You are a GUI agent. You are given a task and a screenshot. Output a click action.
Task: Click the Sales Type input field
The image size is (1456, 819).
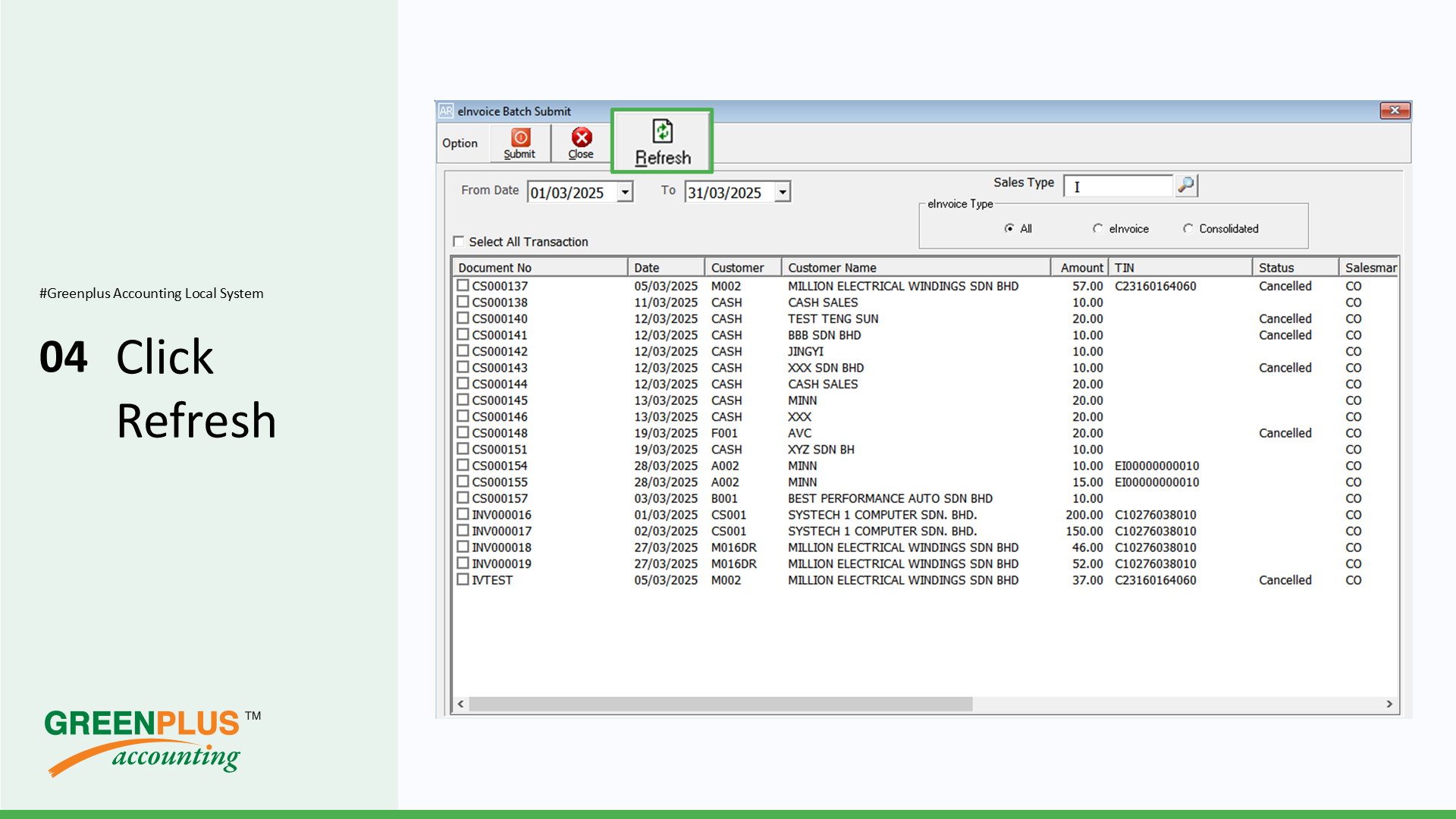1119,186
